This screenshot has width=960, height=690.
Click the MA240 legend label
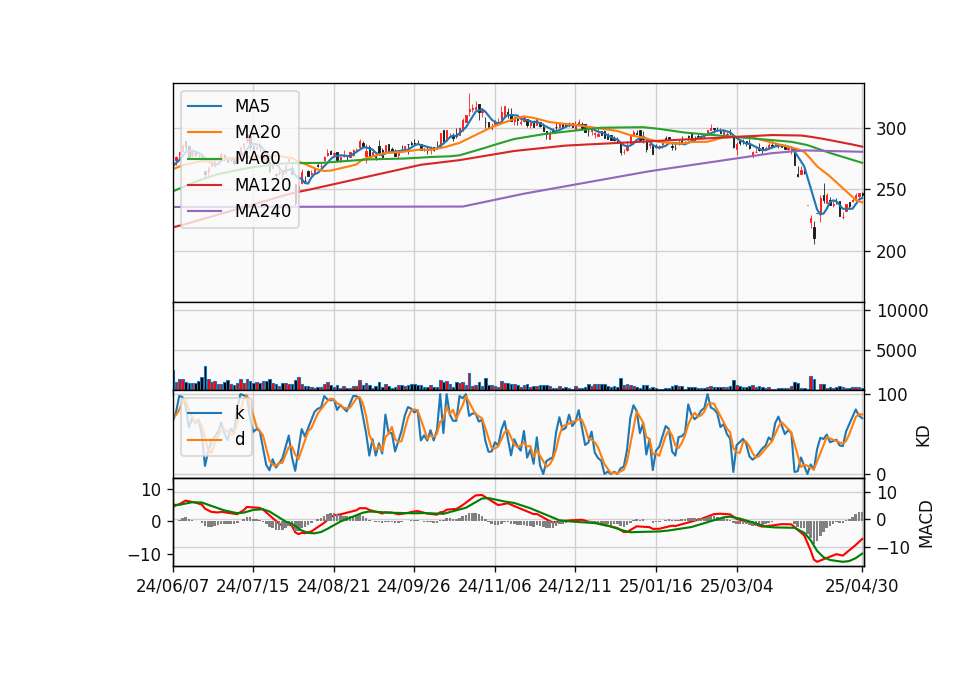point(263,211)
